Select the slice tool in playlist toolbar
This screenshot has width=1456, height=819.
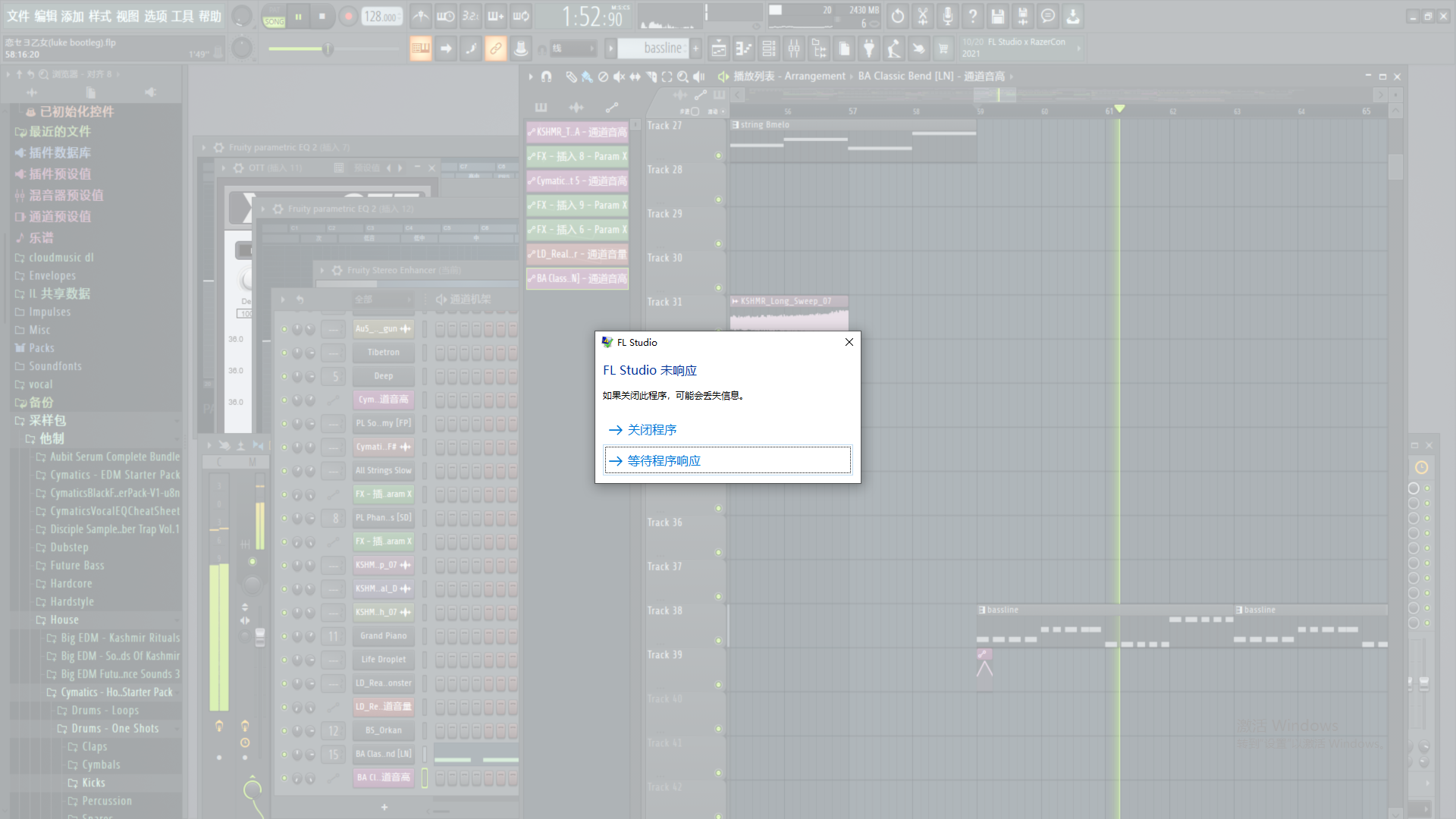(651, 77)
